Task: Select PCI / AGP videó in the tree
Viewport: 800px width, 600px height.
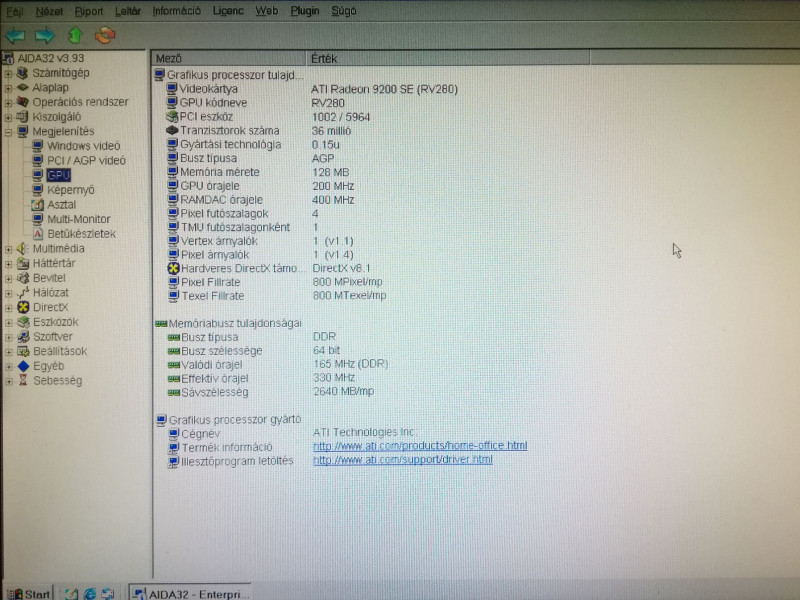Action: pos(86,161)
